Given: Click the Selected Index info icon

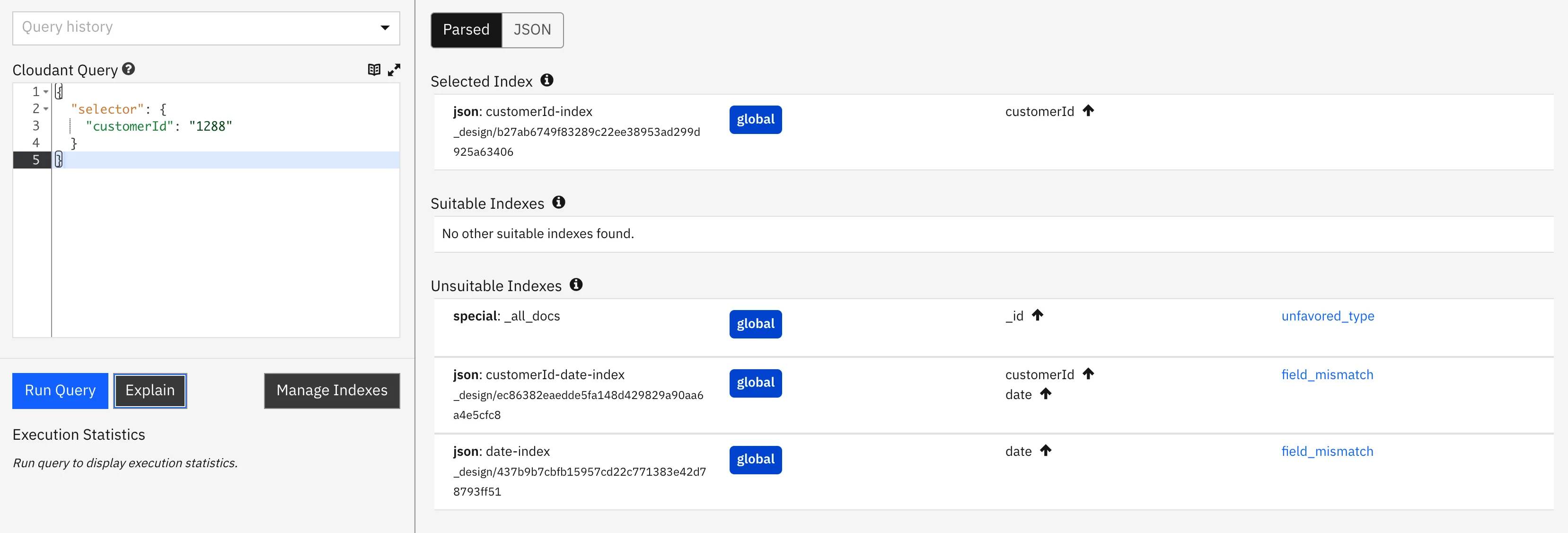Looking at the screenshot, I should 547,80.
